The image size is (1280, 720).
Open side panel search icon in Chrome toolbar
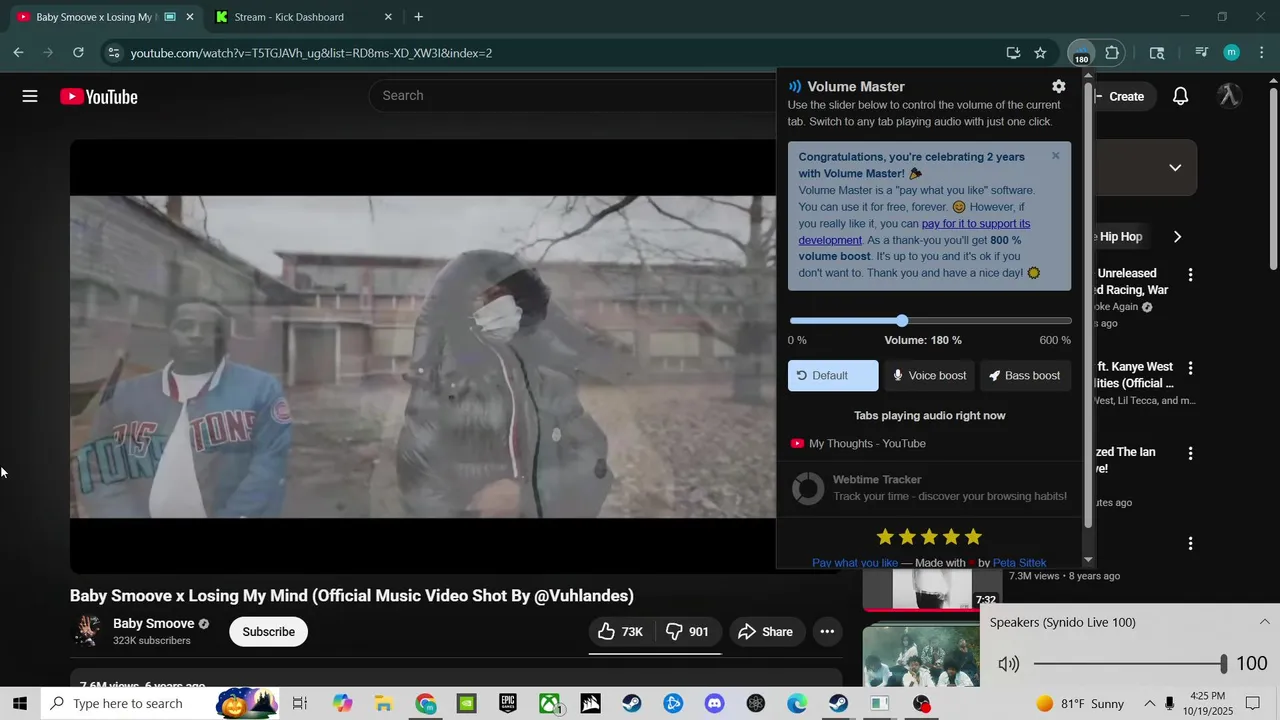tap(1157, 53)
